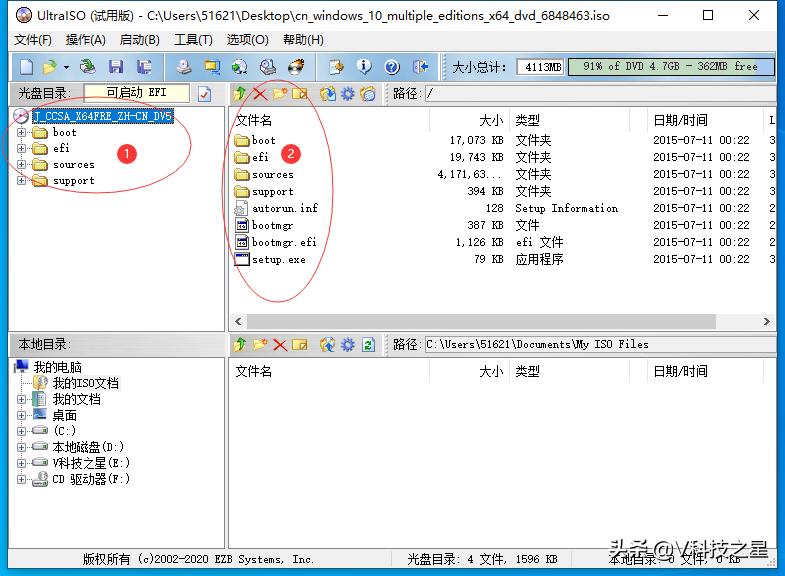Click red X delete icon in disc pane

point(260,94)
